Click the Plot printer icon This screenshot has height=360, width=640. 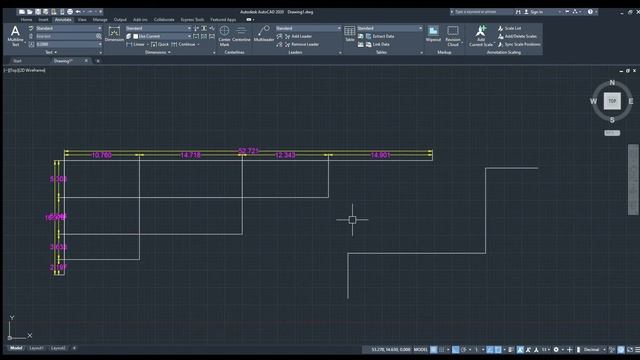[70, 12]
